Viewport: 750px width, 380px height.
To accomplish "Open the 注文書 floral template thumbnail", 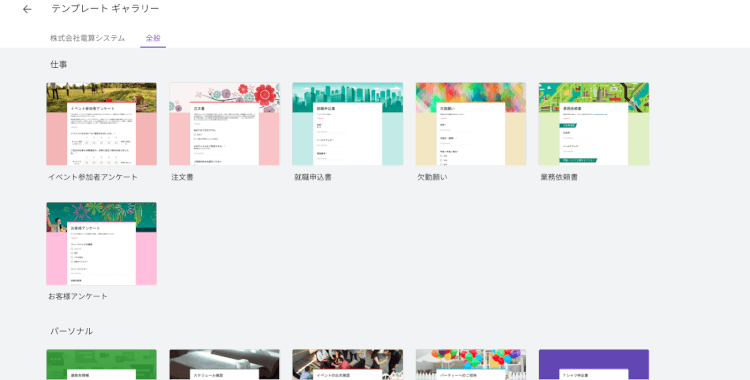I will coord(224,124).
